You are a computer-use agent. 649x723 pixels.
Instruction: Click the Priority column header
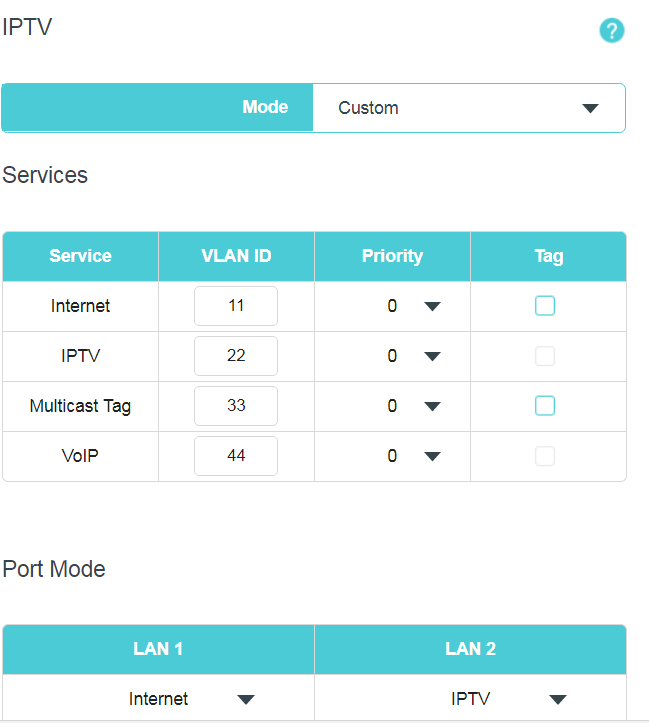point(392,256)
